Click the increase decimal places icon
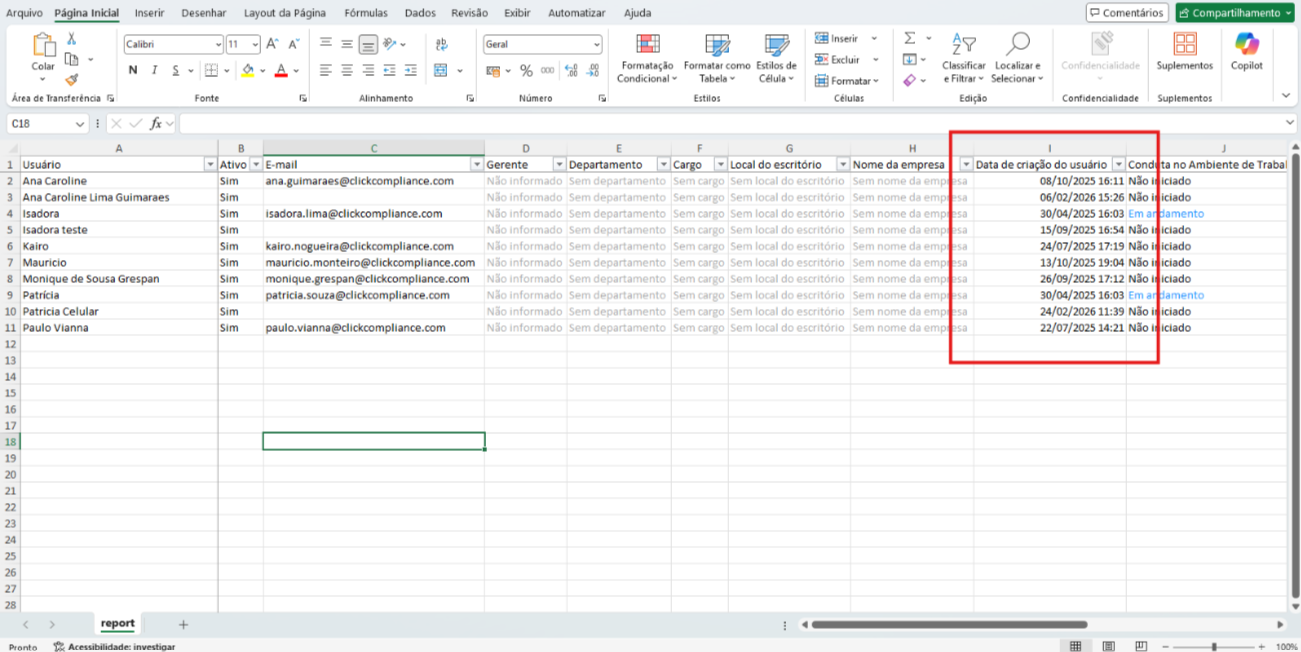The image size is (1301, 652). [572, 71]
